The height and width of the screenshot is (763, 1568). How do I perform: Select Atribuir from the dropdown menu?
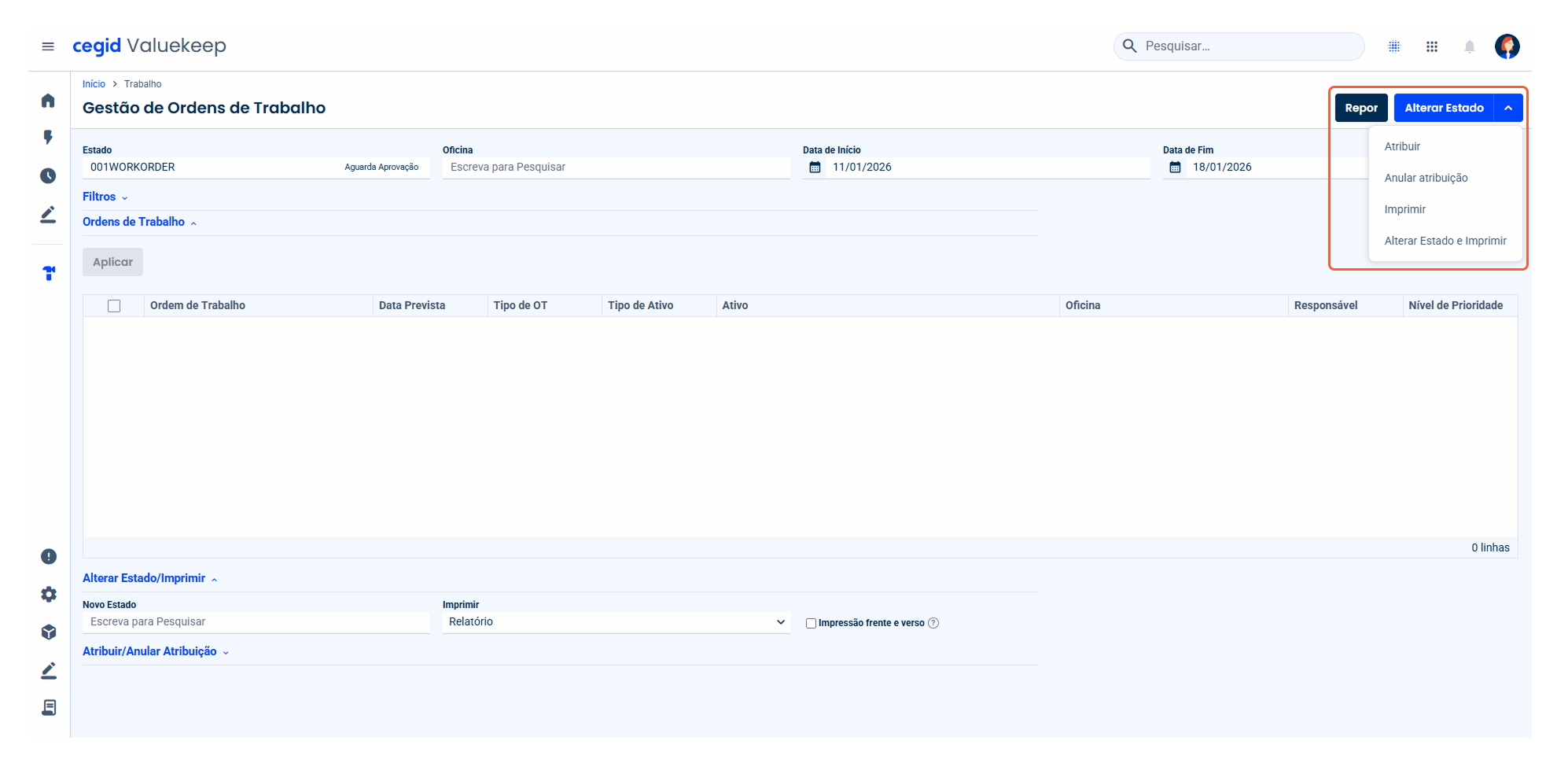[1402, 146]
